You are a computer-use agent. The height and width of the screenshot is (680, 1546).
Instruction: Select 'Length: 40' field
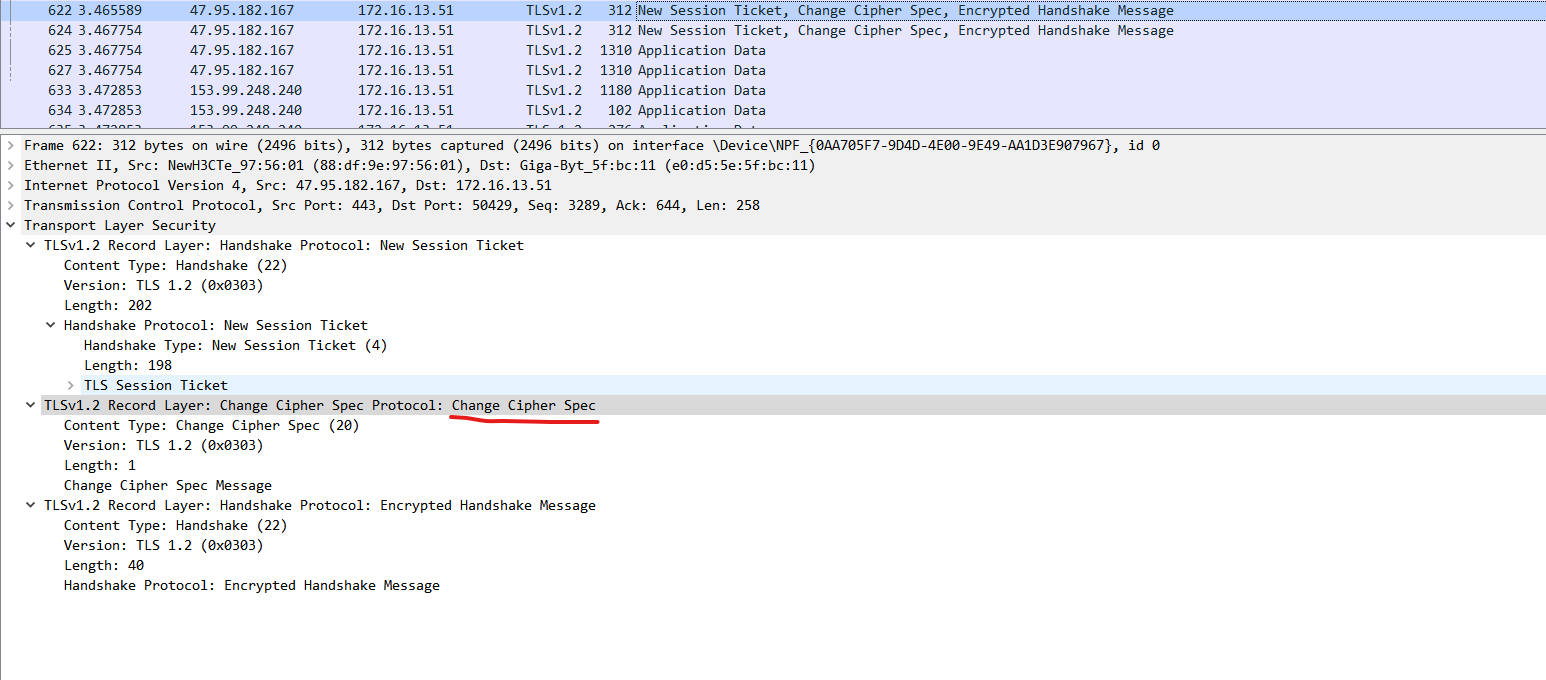click(104, 565)
